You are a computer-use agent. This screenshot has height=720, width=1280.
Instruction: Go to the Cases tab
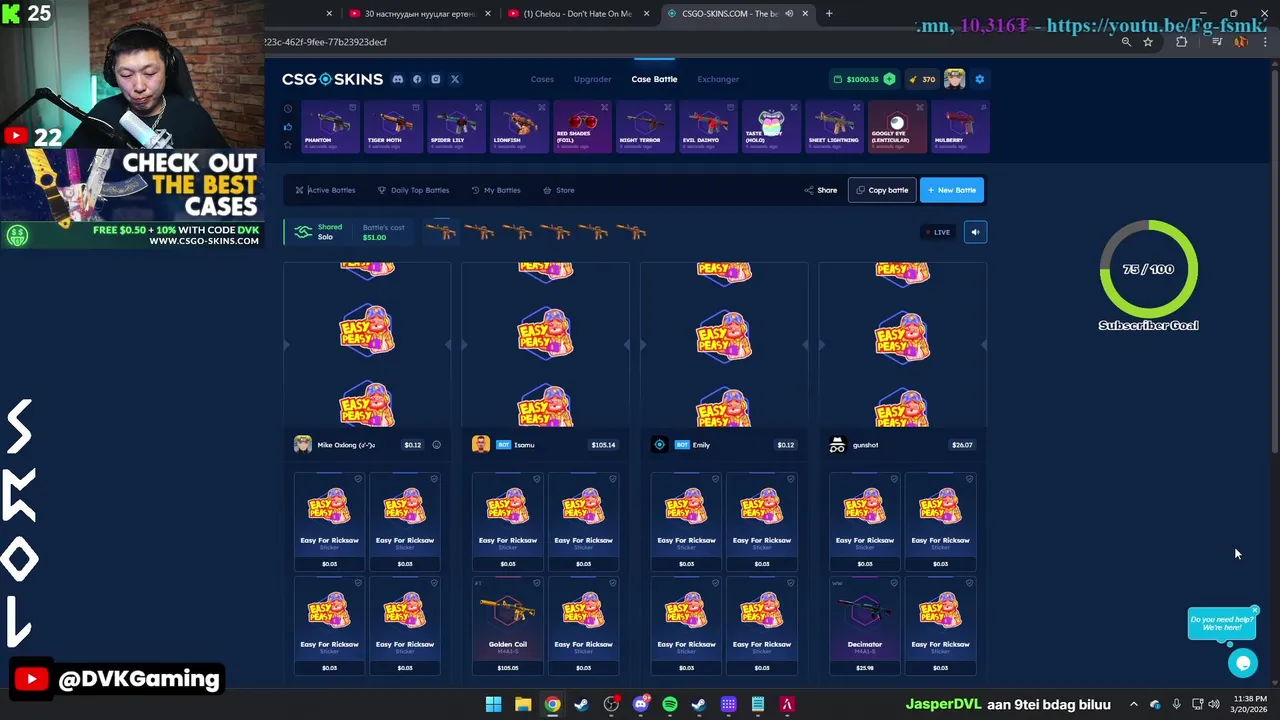tap(542, 79)
